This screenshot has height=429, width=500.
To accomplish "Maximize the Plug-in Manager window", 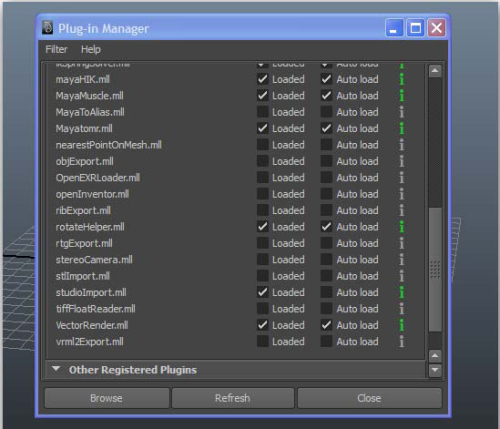I will click(x=415, y=28).
